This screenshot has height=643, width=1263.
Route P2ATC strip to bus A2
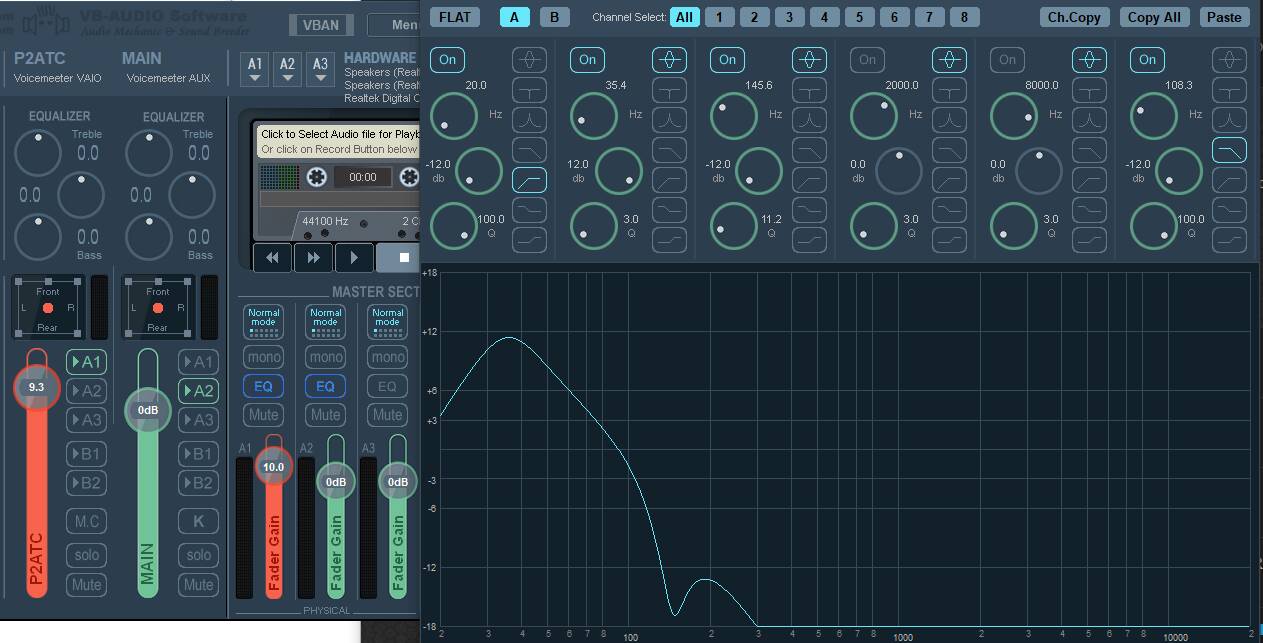[87, 391]
